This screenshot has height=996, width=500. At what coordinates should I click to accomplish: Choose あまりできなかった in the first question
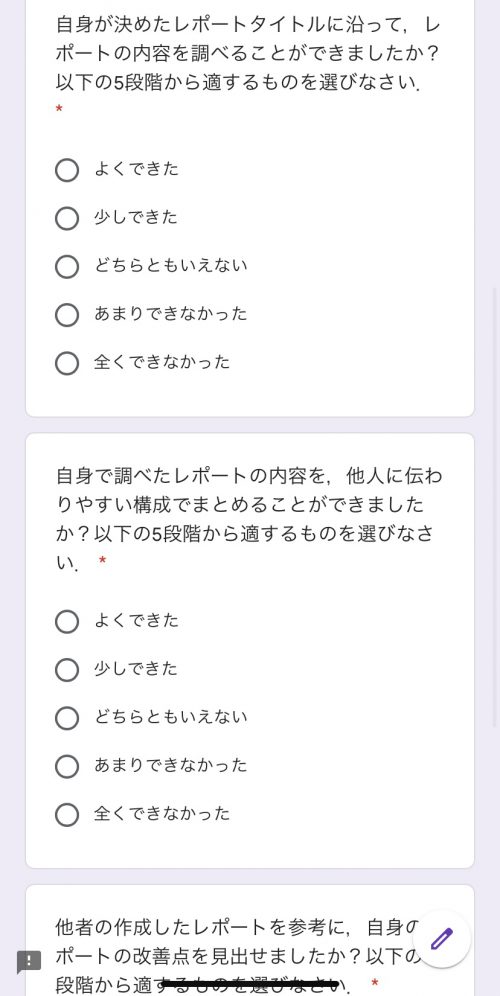[x=67, y=314]
